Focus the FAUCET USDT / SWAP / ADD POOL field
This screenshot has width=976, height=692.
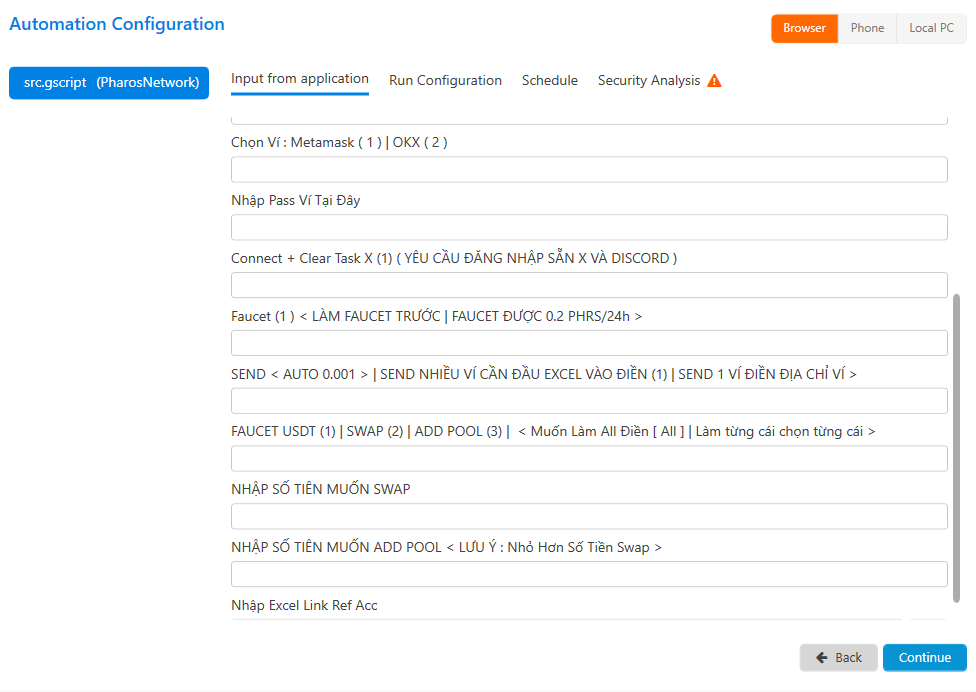[589, 459]
